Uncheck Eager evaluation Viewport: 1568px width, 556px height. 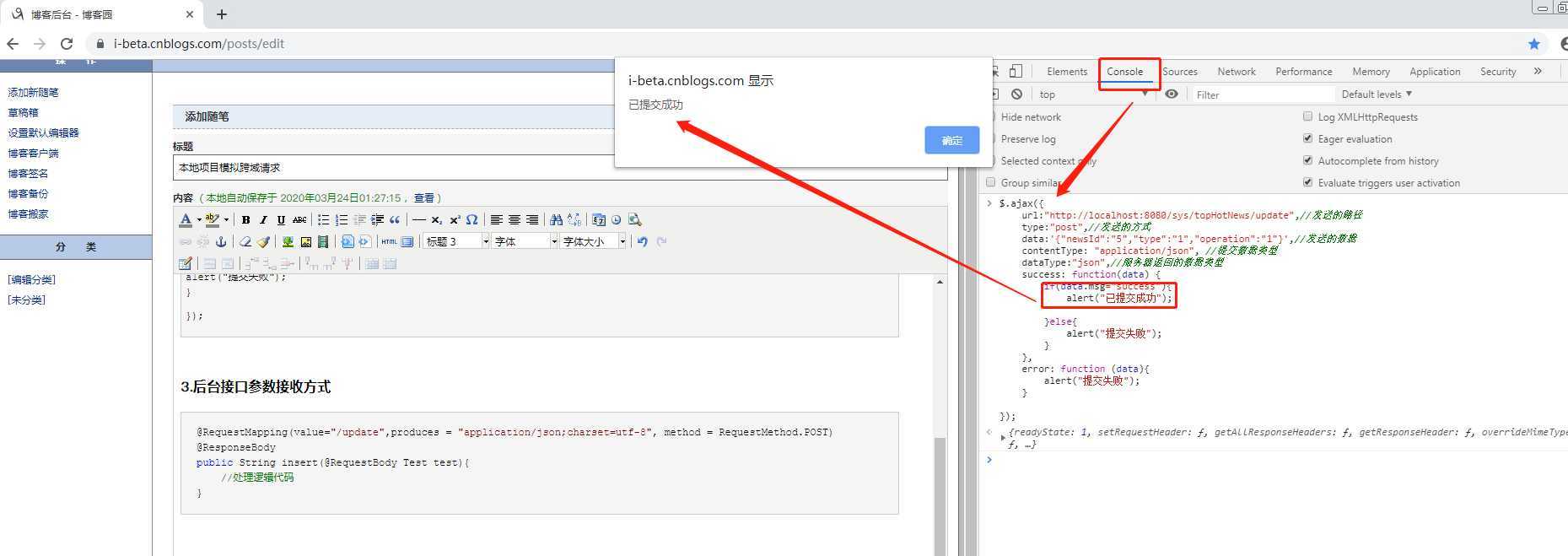(1307, 138)
